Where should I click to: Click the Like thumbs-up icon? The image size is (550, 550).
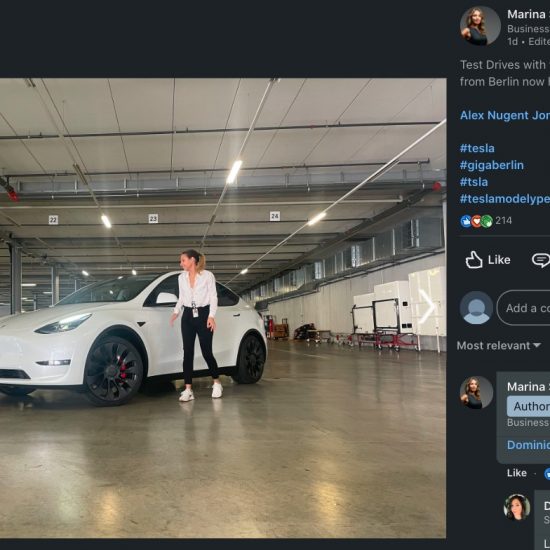click(x=474, y=260)
